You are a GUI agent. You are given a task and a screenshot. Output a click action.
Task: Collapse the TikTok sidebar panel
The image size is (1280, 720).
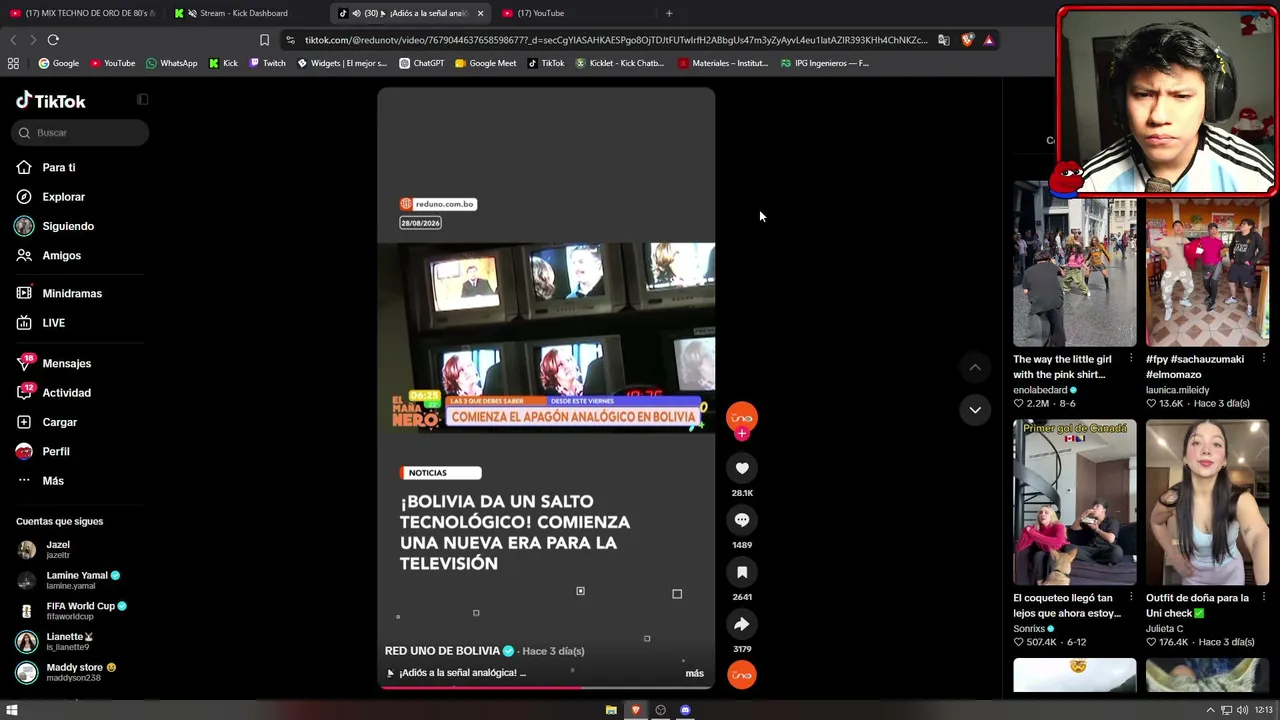tap(142, 100)
